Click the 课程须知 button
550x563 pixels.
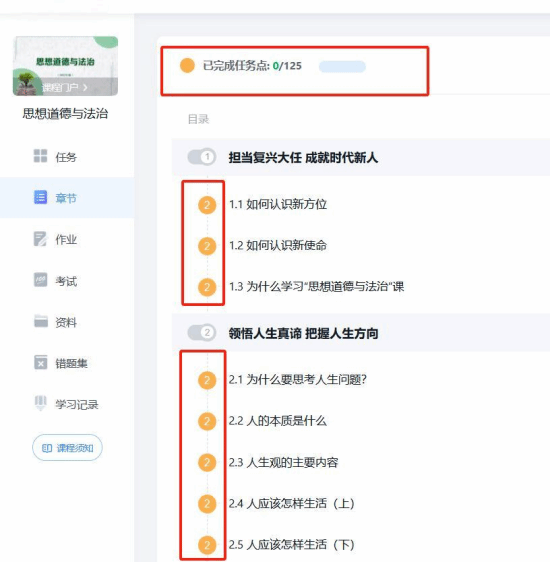pos(67,448)
